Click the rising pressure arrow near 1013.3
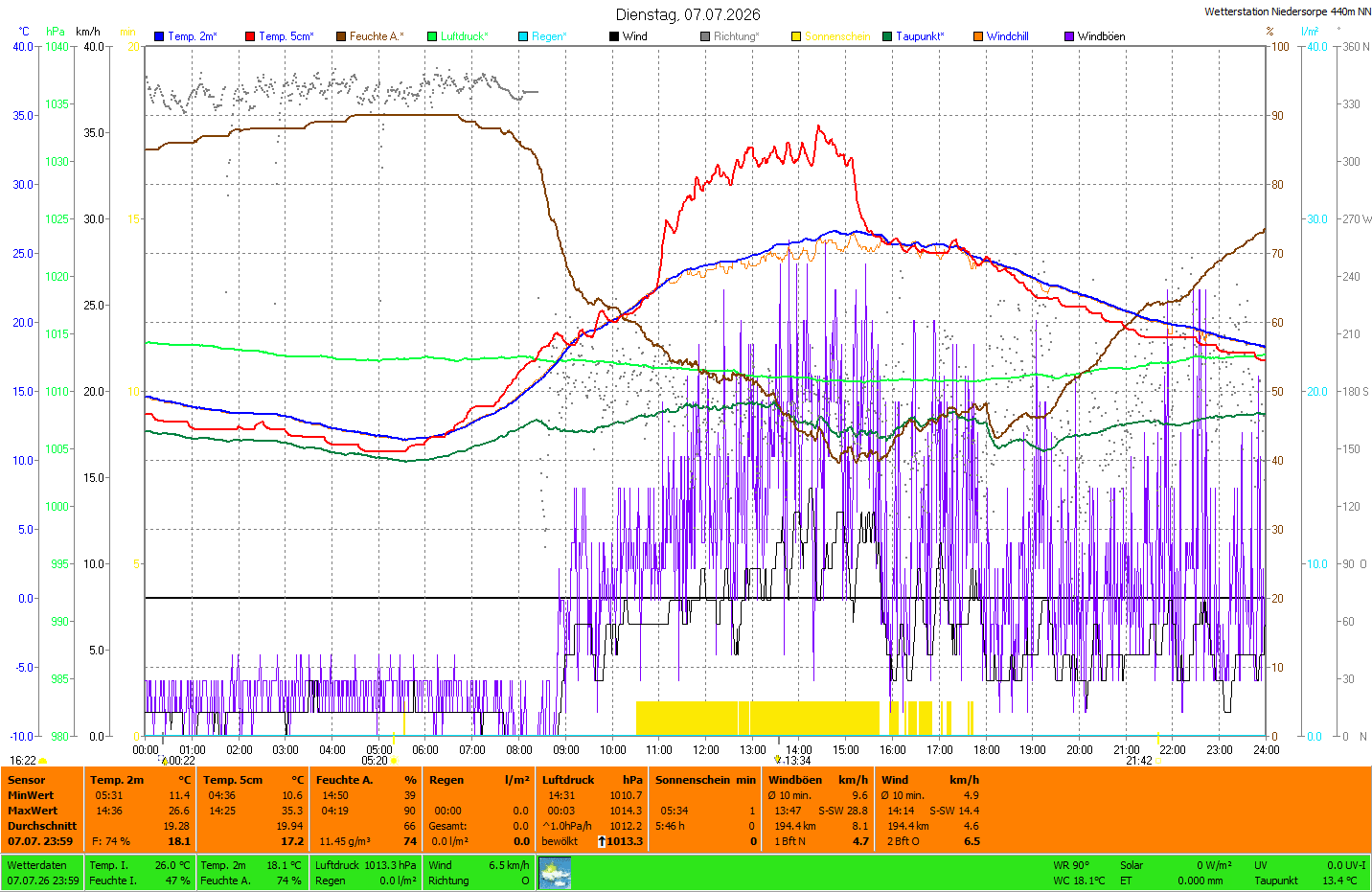The height and width of the screenshot is (892, 1372). pos(602,841)
